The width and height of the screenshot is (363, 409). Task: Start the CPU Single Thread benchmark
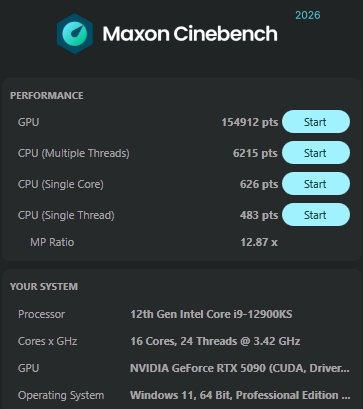(x=316, y=215)
